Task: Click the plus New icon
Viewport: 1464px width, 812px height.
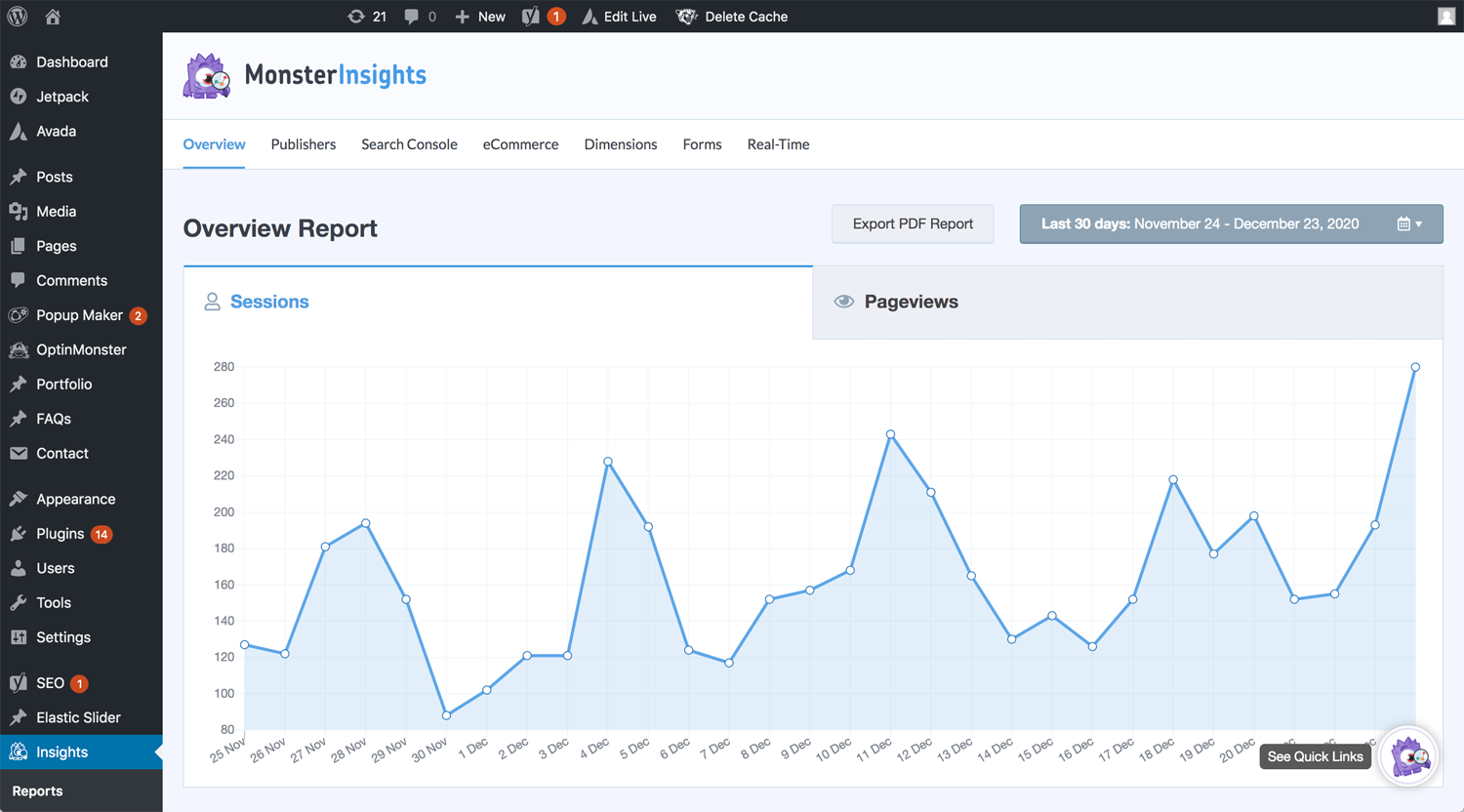Action: 463,17
